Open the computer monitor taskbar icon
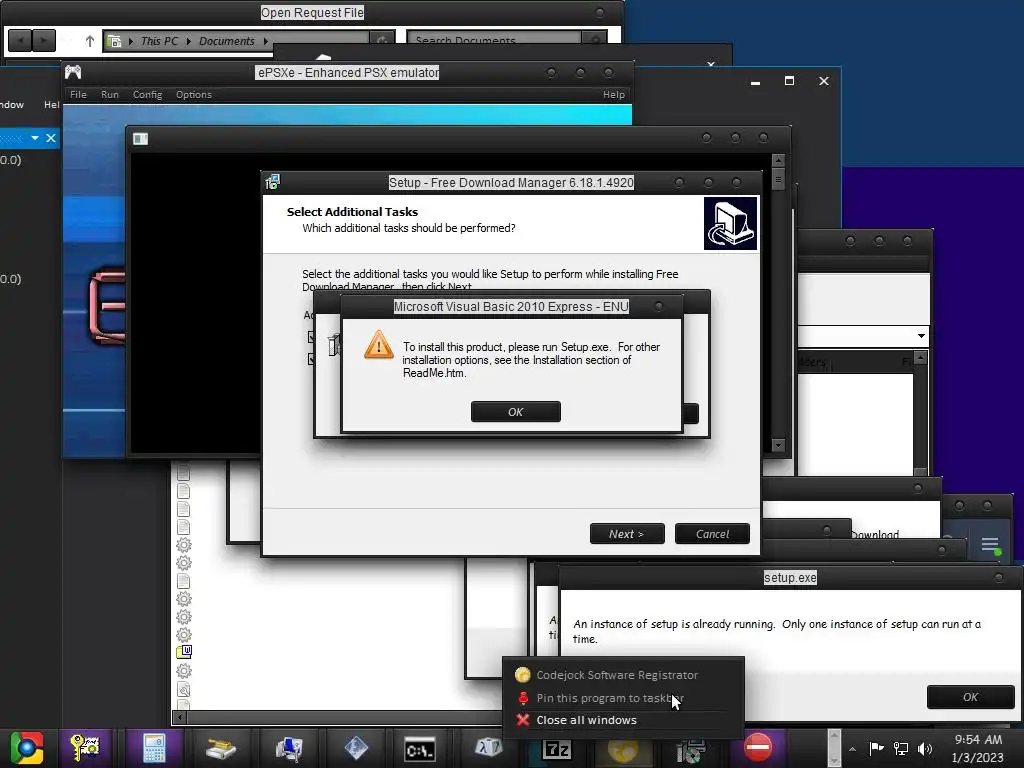The image size is (1024, 768). click(x=289, y=748)
